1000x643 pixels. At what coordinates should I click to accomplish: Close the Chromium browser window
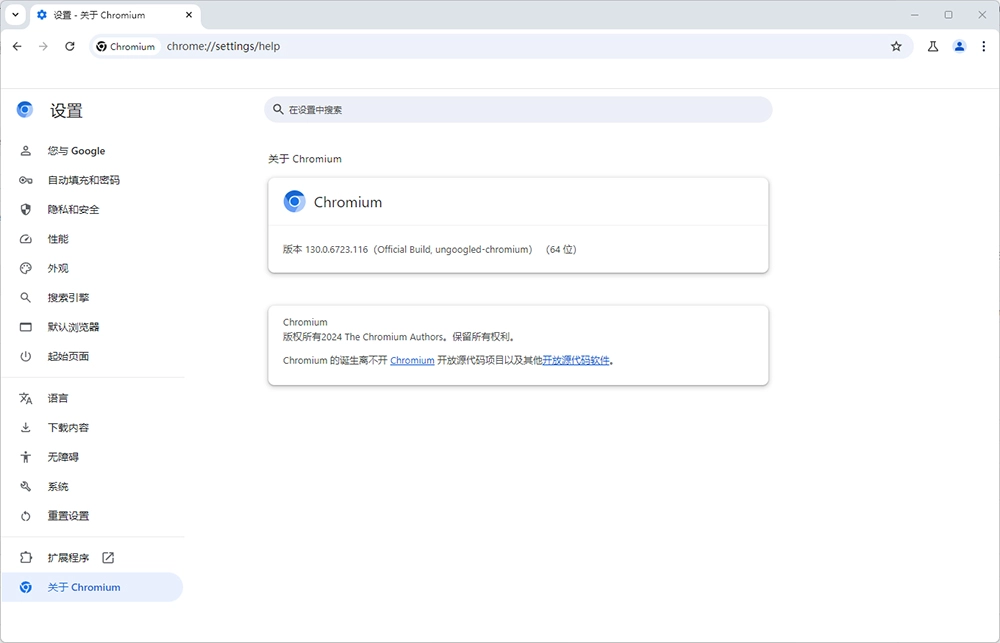tap(982, 15)
